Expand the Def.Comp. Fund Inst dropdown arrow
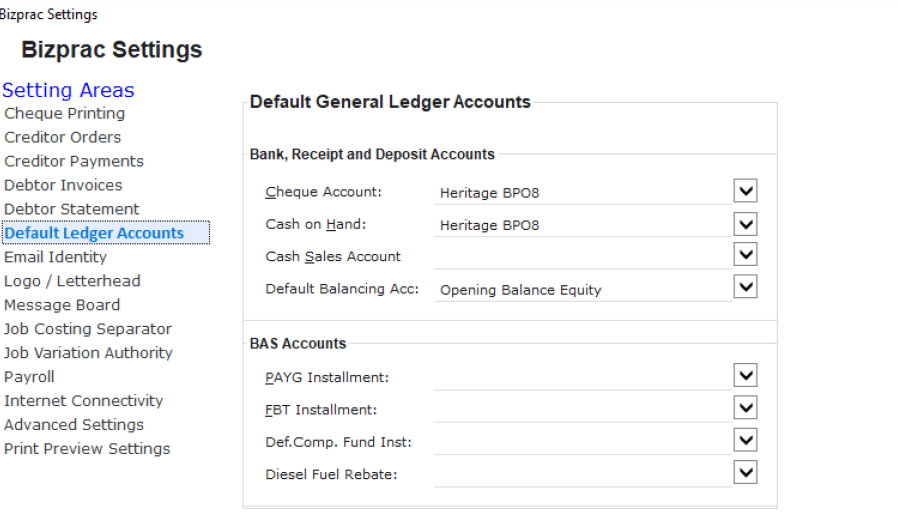898x530 pixels. pos(745,440)
